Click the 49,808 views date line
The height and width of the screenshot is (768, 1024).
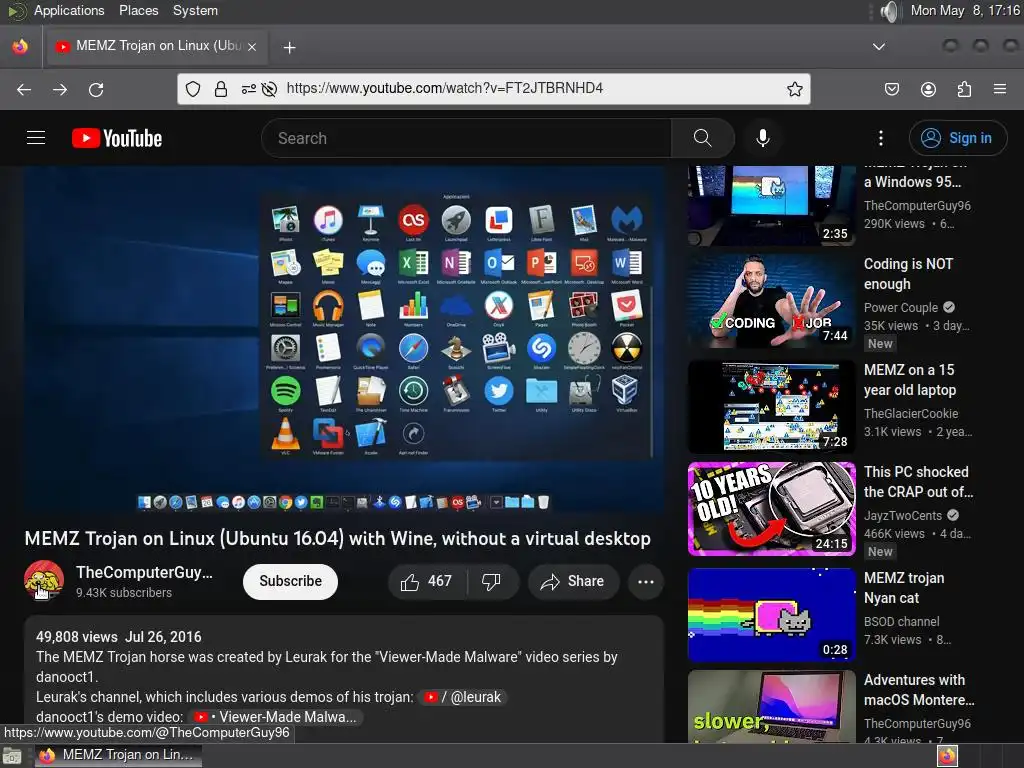pyautogui.click(x=118, y=637)
